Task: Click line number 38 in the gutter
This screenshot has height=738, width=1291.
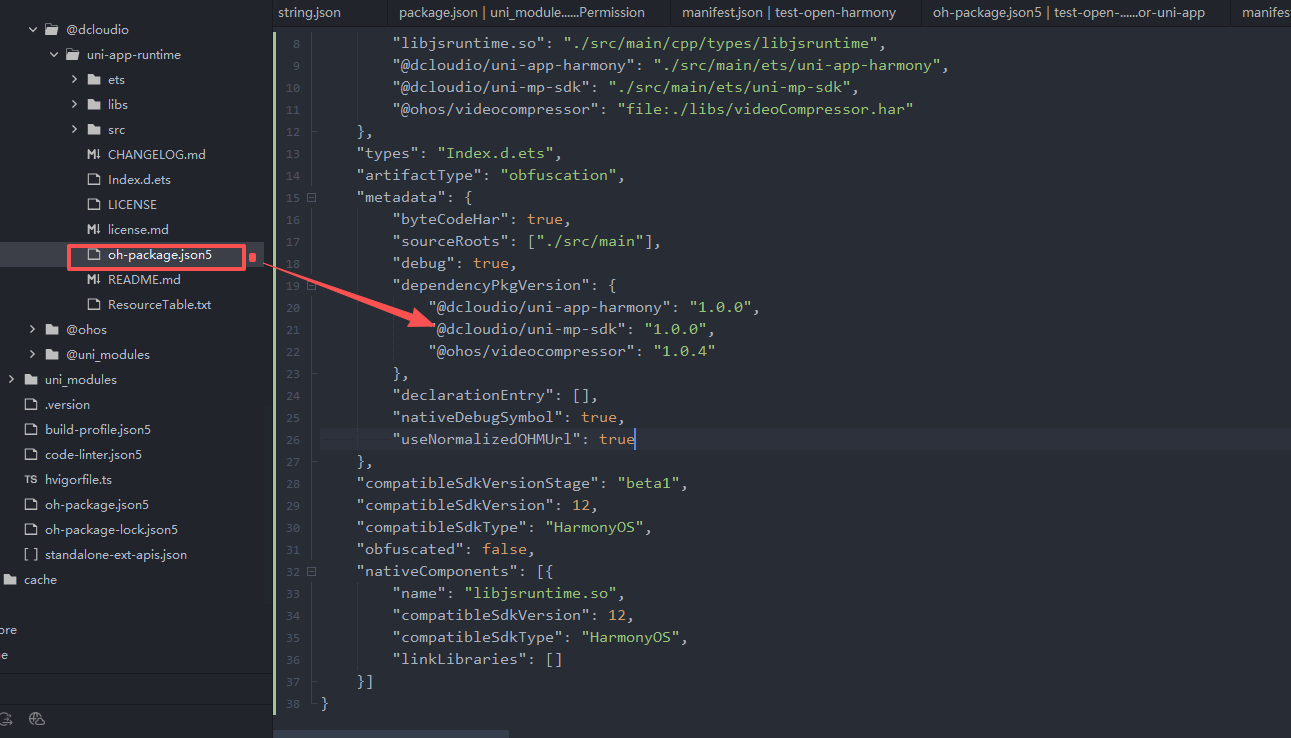Action: pos(292,703)
